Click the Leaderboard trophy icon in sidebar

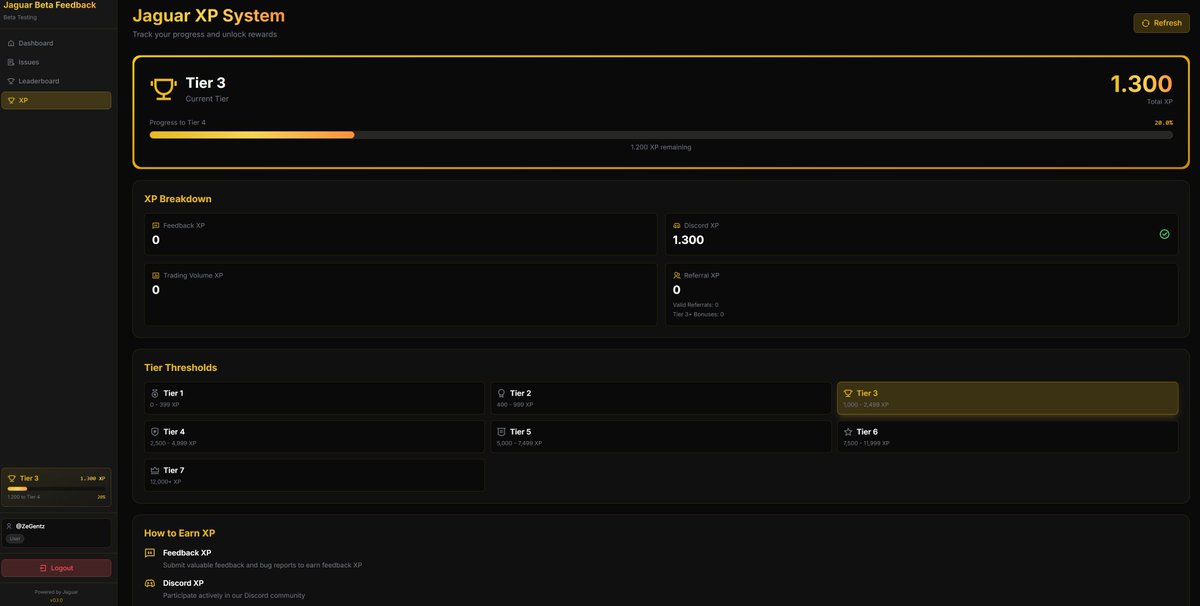(x=11, y=81)
